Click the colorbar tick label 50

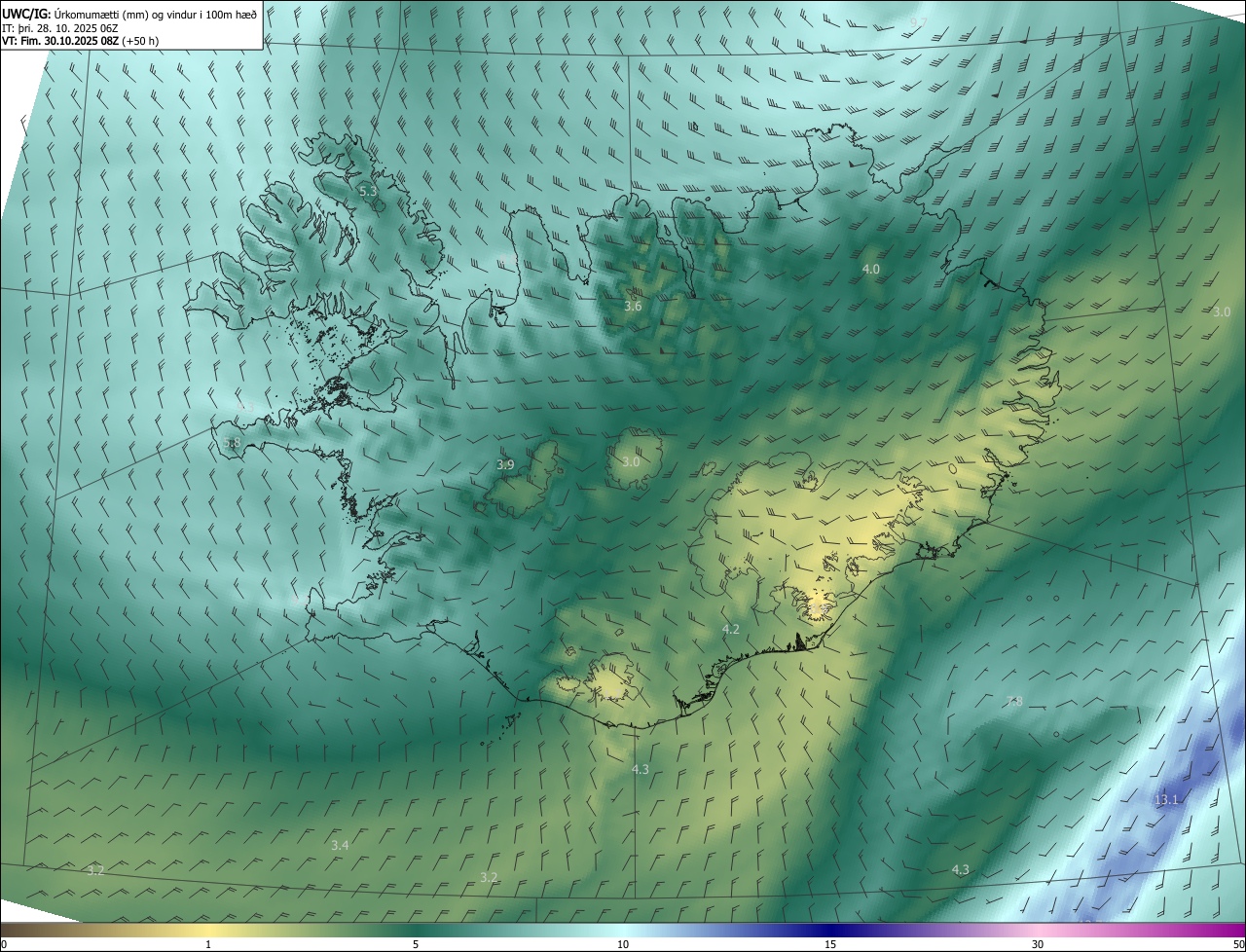click(1238, 944)
